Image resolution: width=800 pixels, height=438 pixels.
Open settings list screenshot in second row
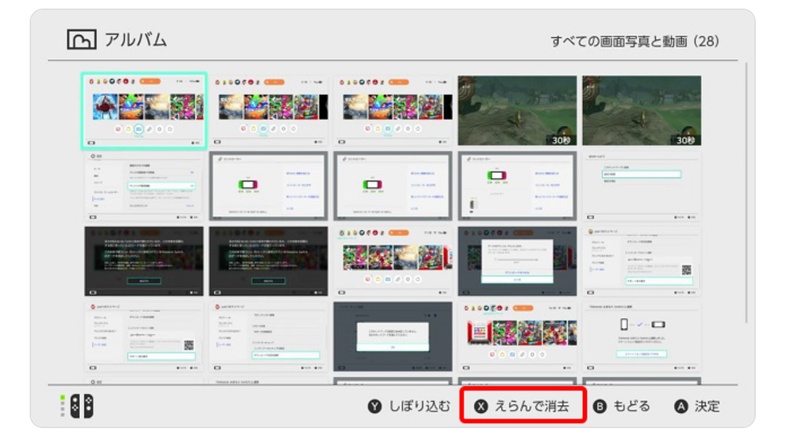pyautogui.click(x=144, y=186)
